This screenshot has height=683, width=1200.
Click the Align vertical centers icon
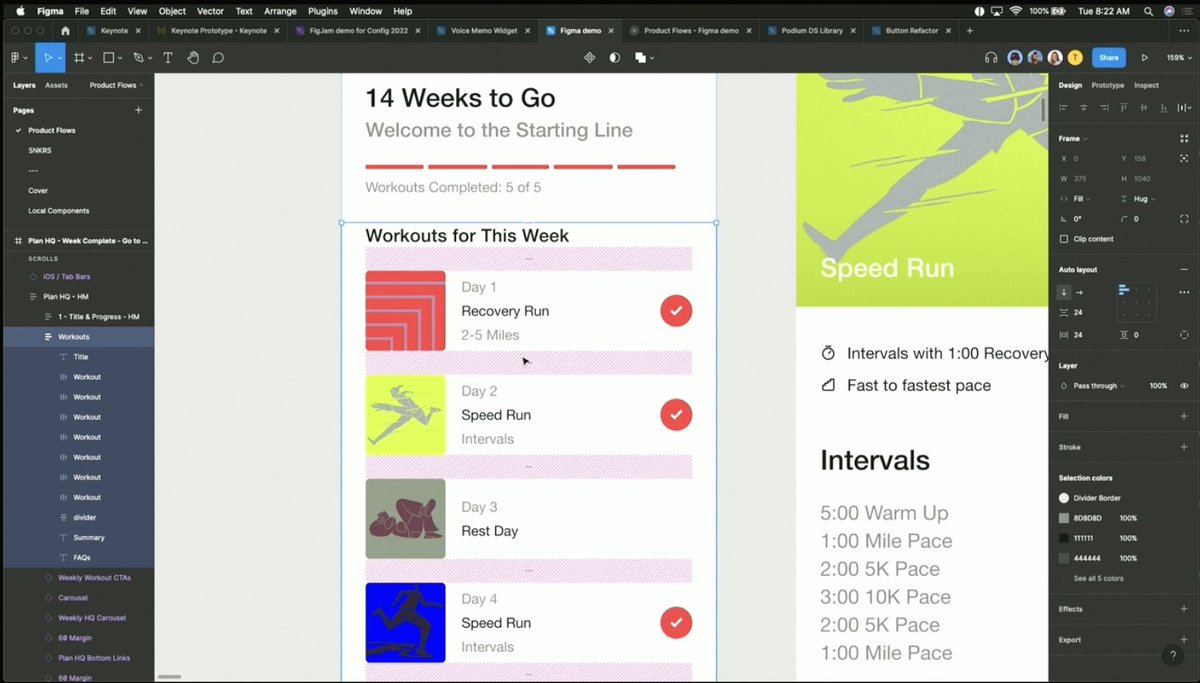click(1144, 107)
